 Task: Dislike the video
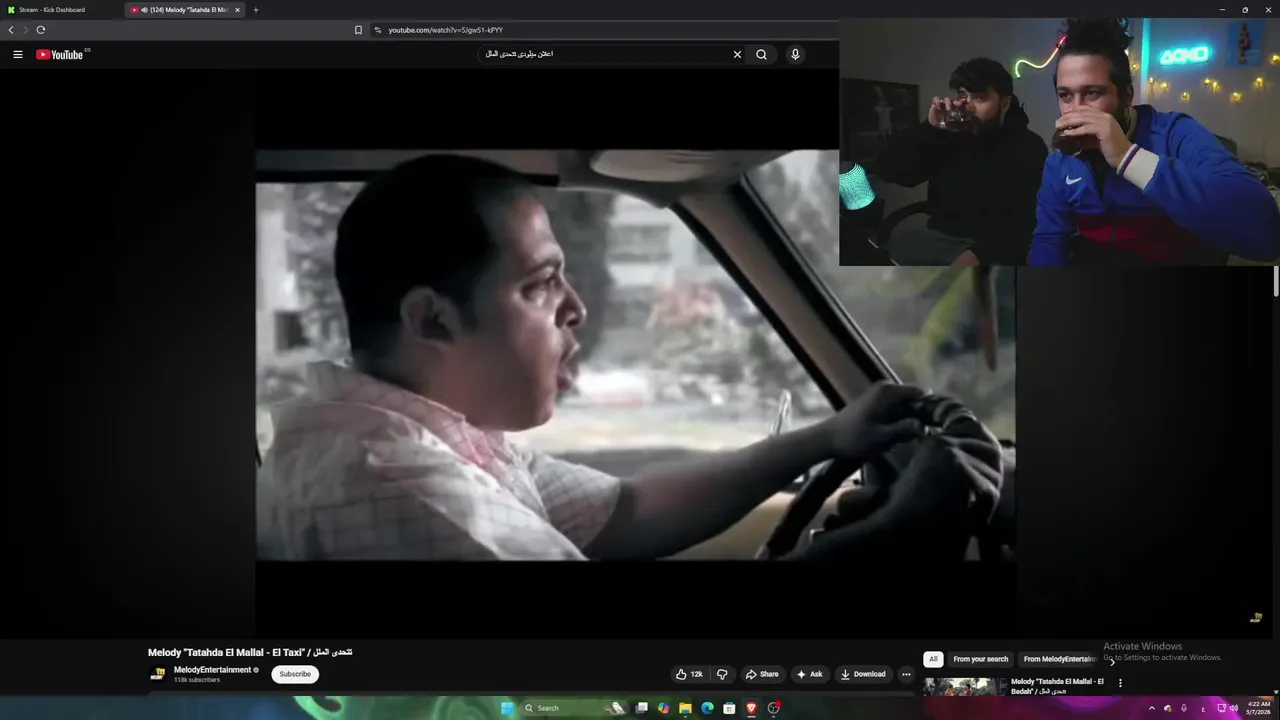[x=722, y=674]
